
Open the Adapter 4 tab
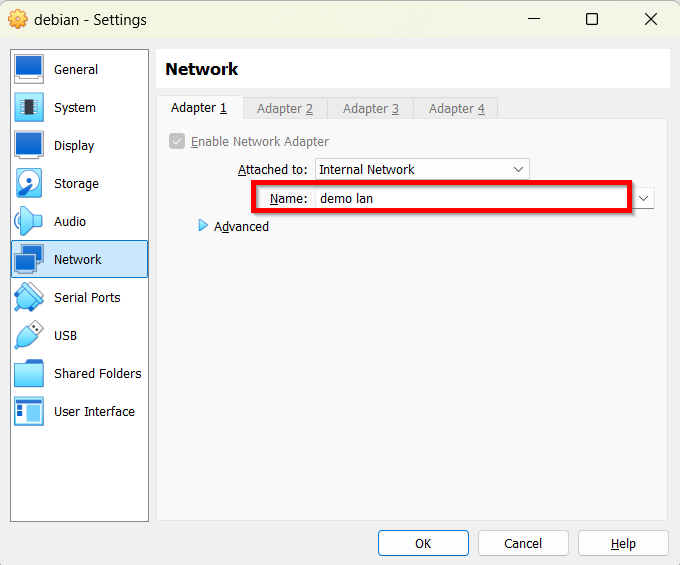(x=456, y=108)
